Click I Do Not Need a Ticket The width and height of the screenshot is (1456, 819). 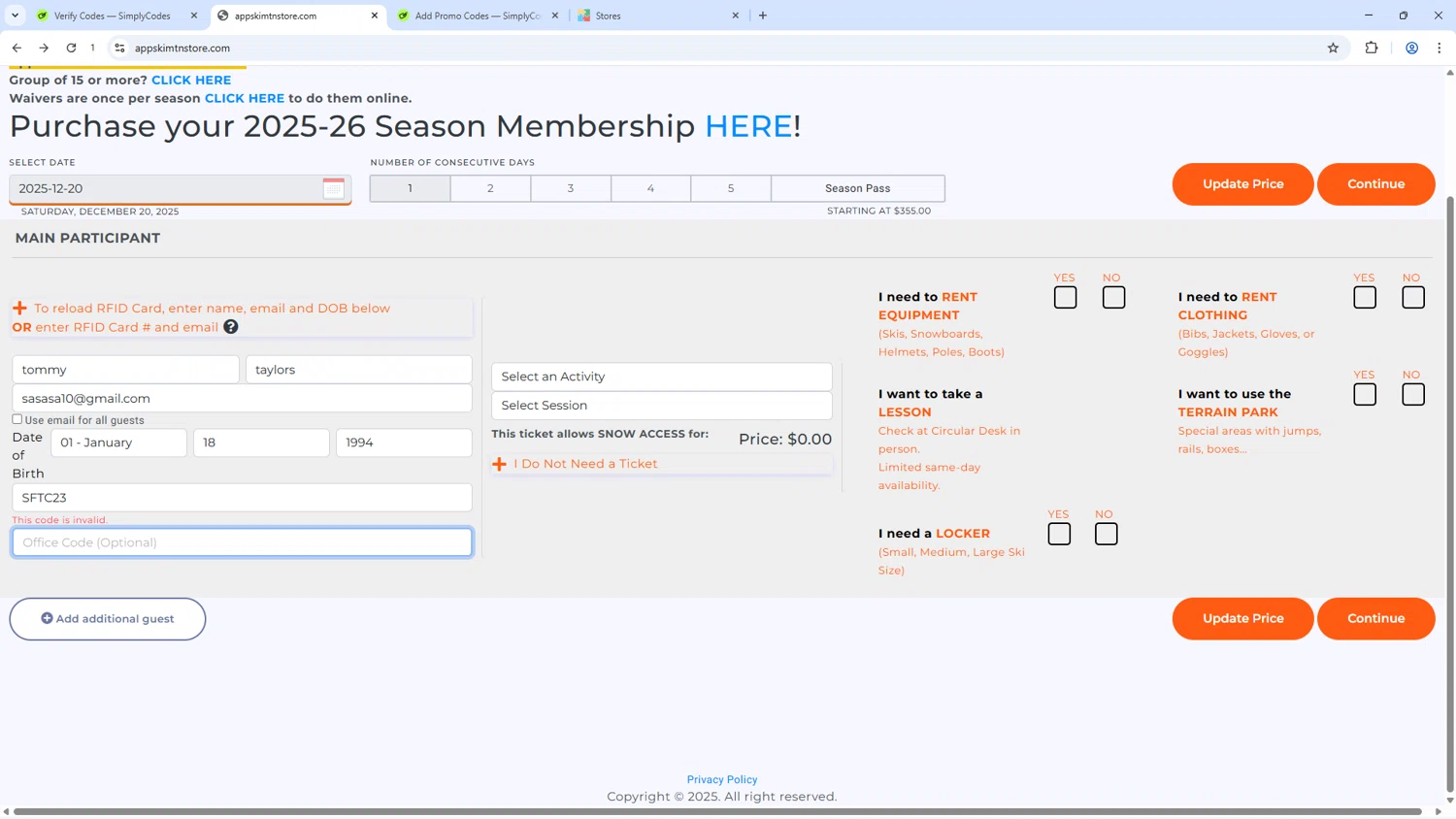pos(585,464)
